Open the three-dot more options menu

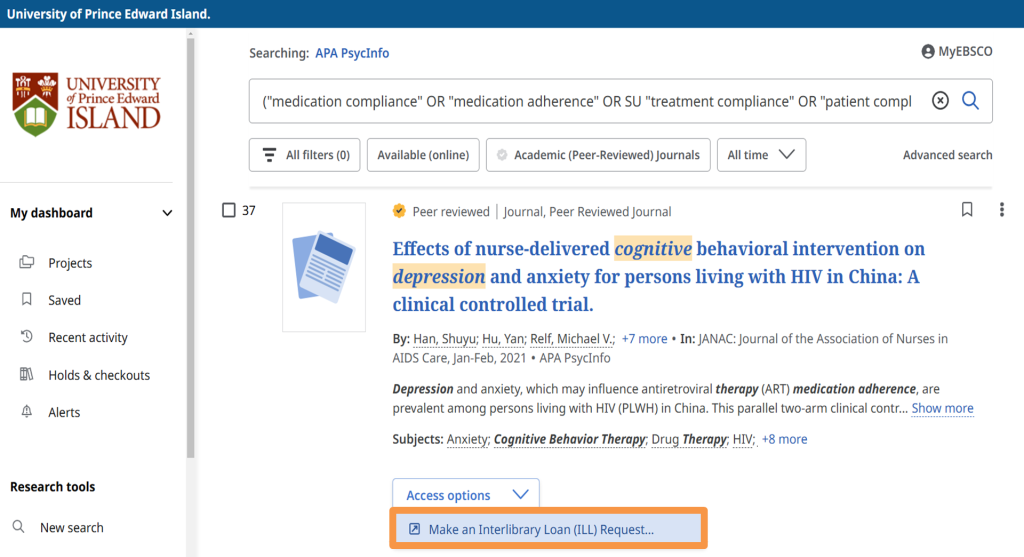click(x=1001, y=210)
